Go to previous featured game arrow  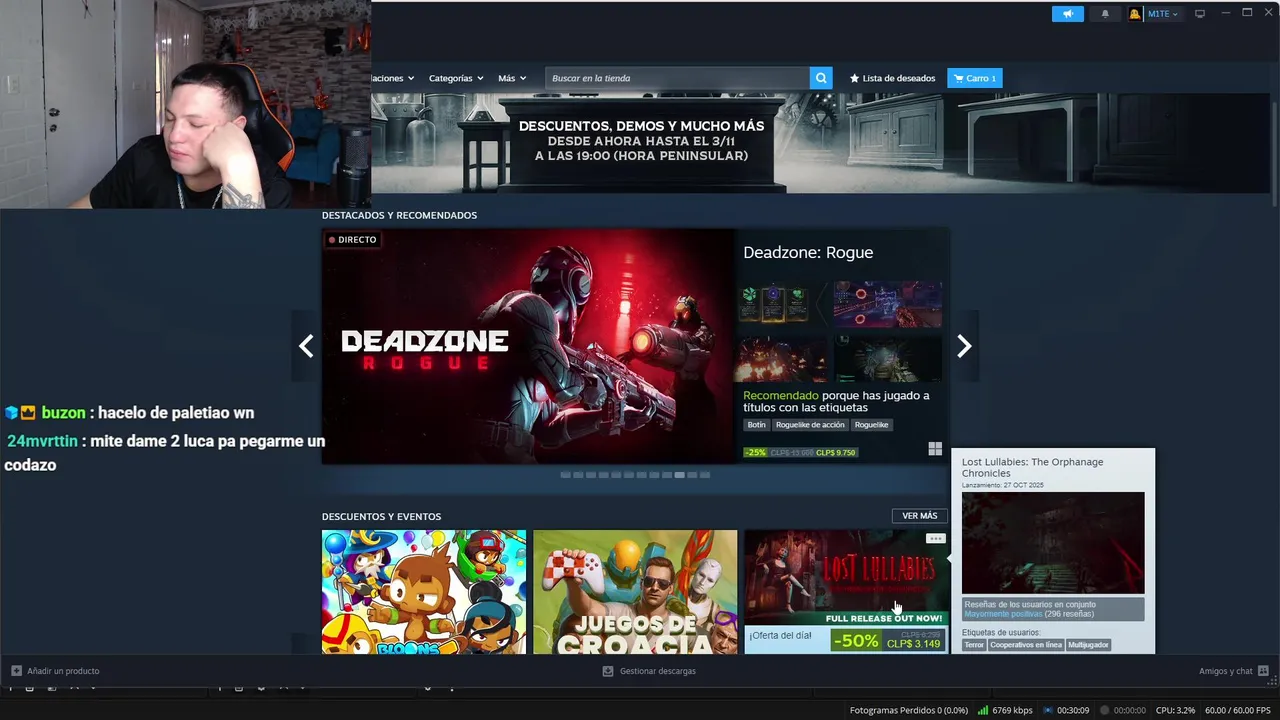pos(306,346)
